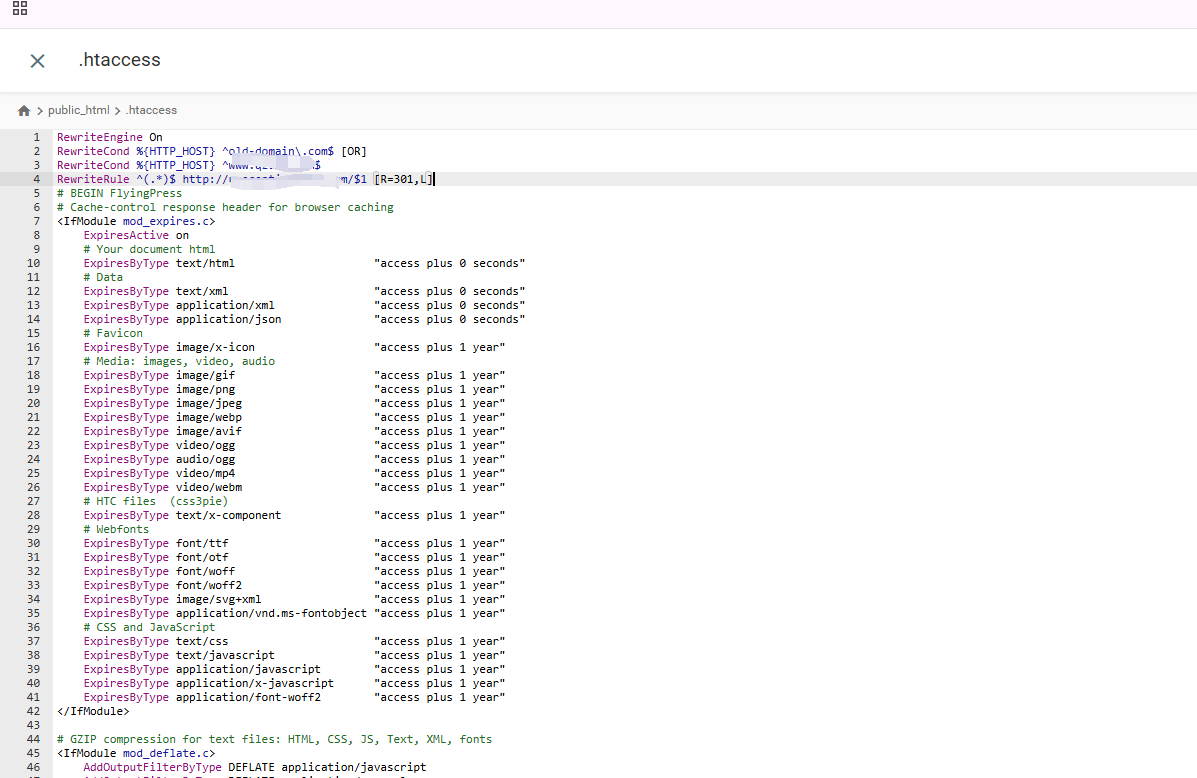Image resolution: width=1197 pixels, height=778 pixels.
Task: Click ExpiresByType audio/ogg line
Action: pyautogui.click(x=295, y=459)
